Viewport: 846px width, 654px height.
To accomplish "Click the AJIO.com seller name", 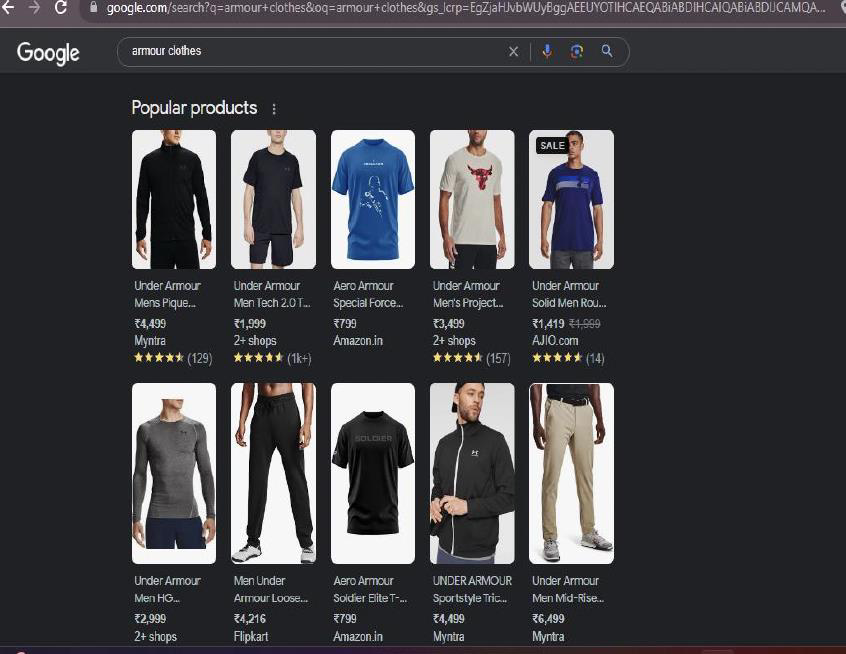I will (555, 341).
